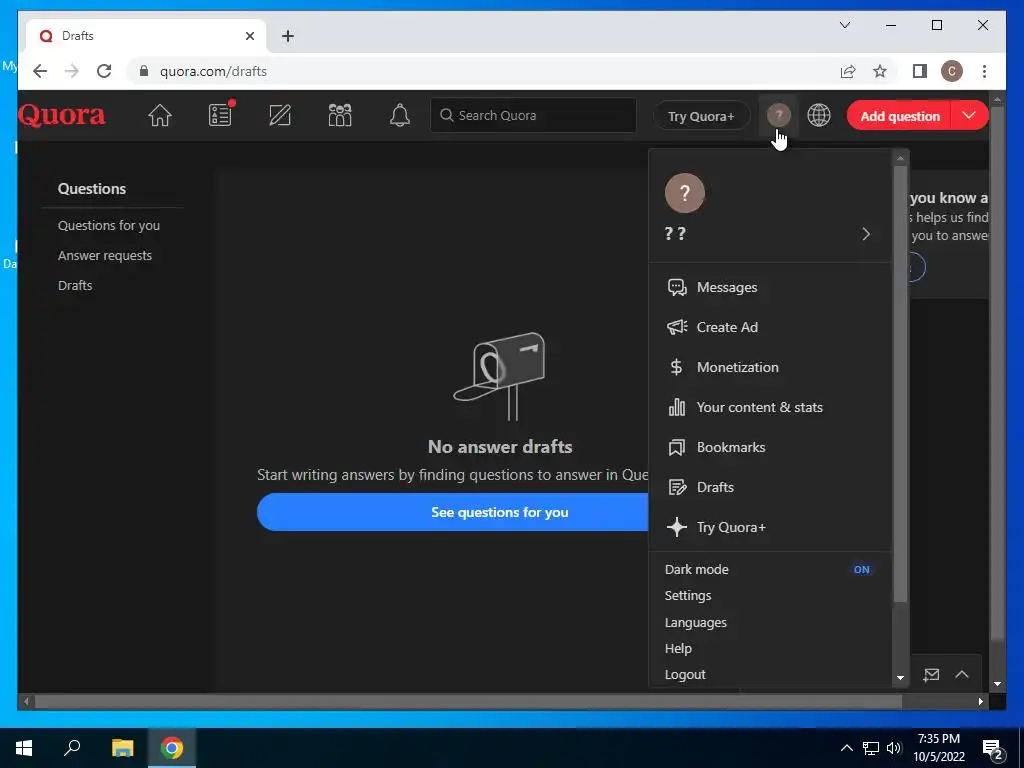Open Bookmarks from profile menu
1024x768 pixels.
771,447
